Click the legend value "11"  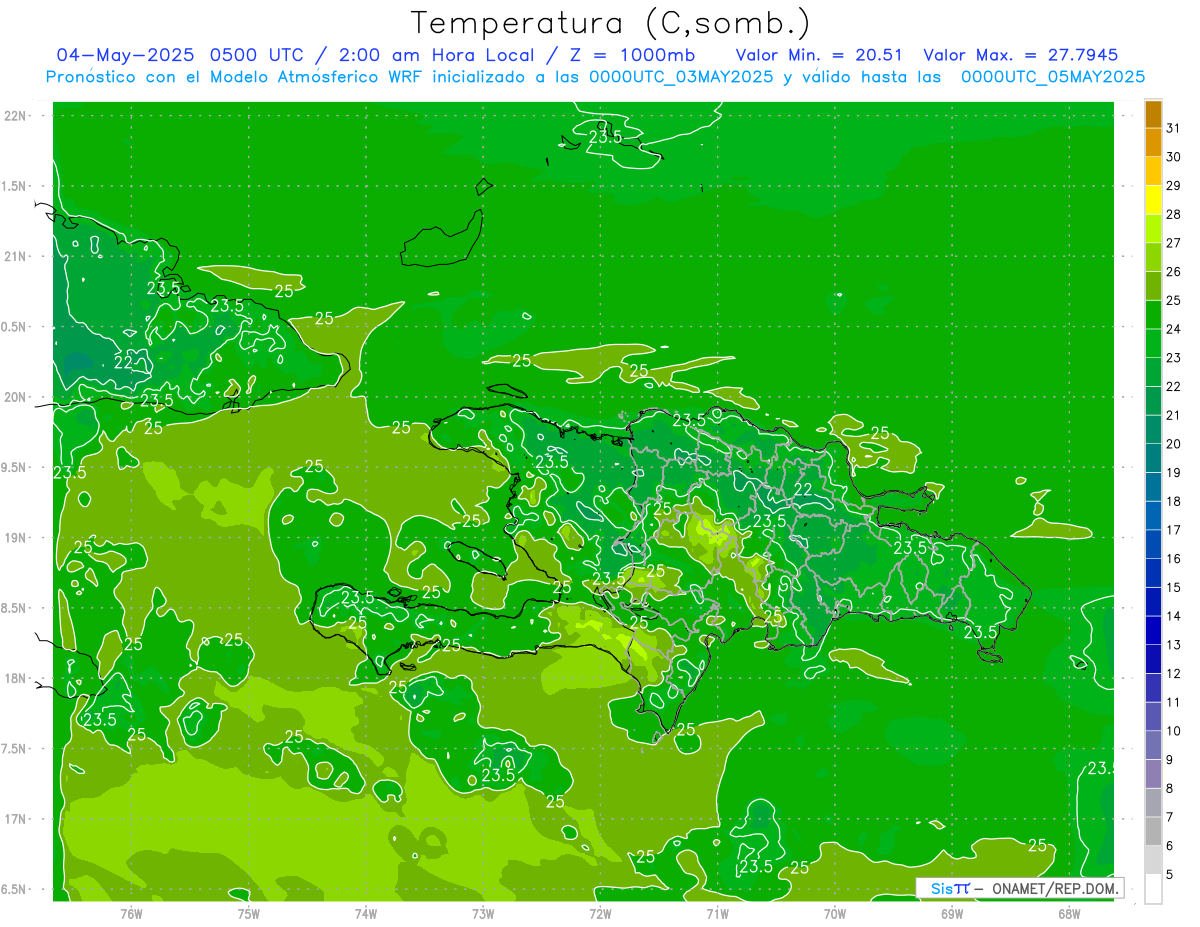coord(1174,702)
